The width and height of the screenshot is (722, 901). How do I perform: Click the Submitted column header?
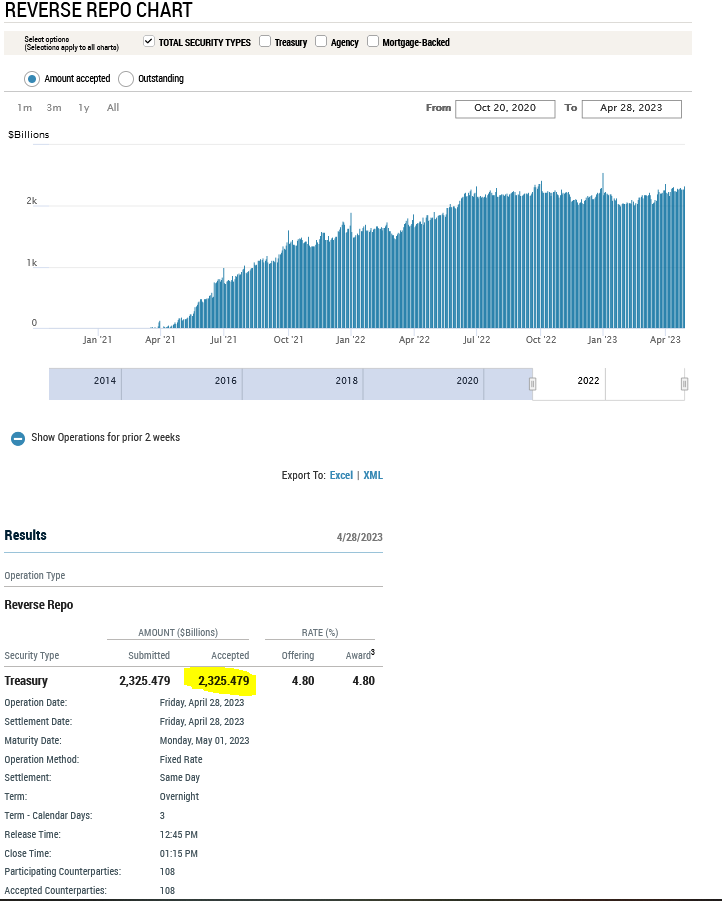point(149,656)
